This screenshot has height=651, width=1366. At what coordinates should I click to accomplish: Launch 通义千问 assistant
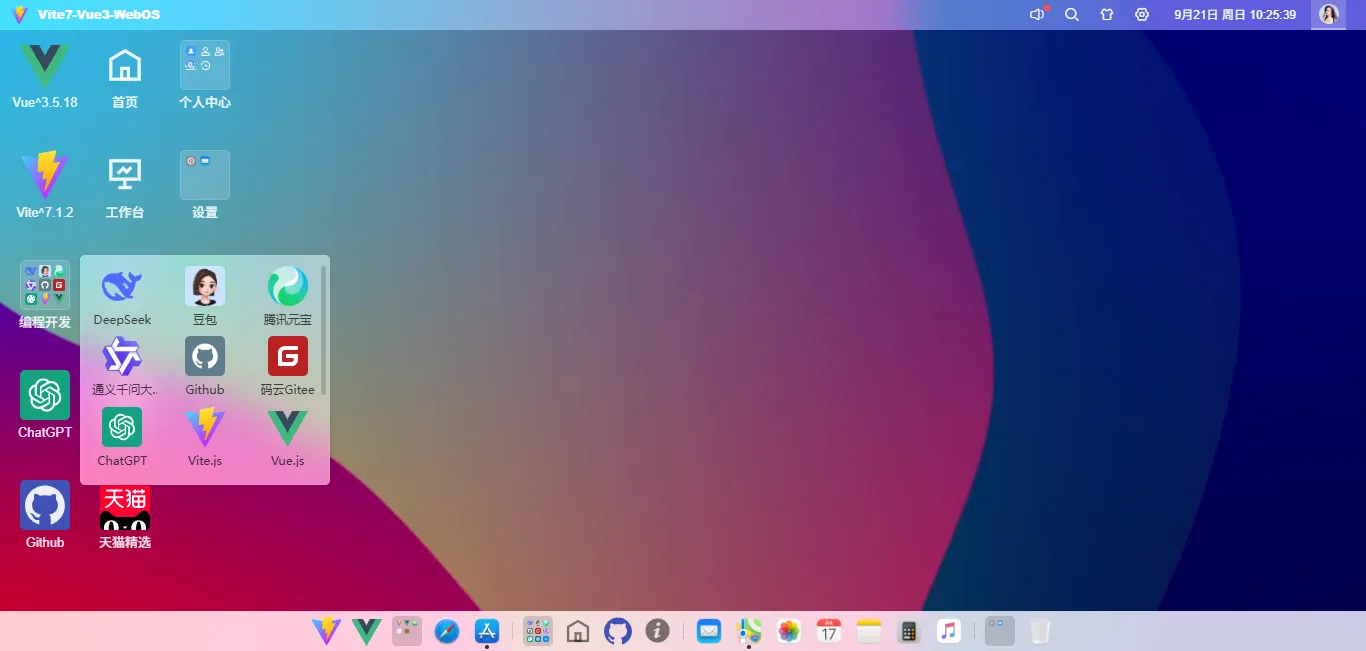point(121,355)
